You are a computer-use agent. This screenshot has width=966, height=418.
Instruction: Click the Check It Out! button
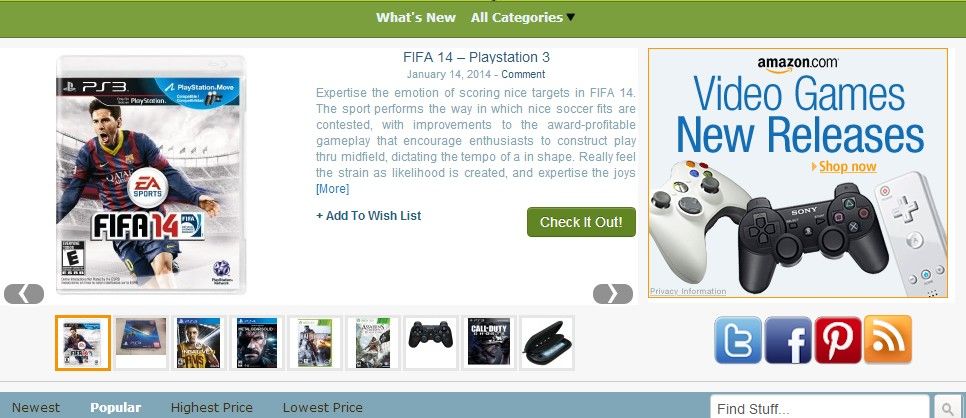coord(581,222)
